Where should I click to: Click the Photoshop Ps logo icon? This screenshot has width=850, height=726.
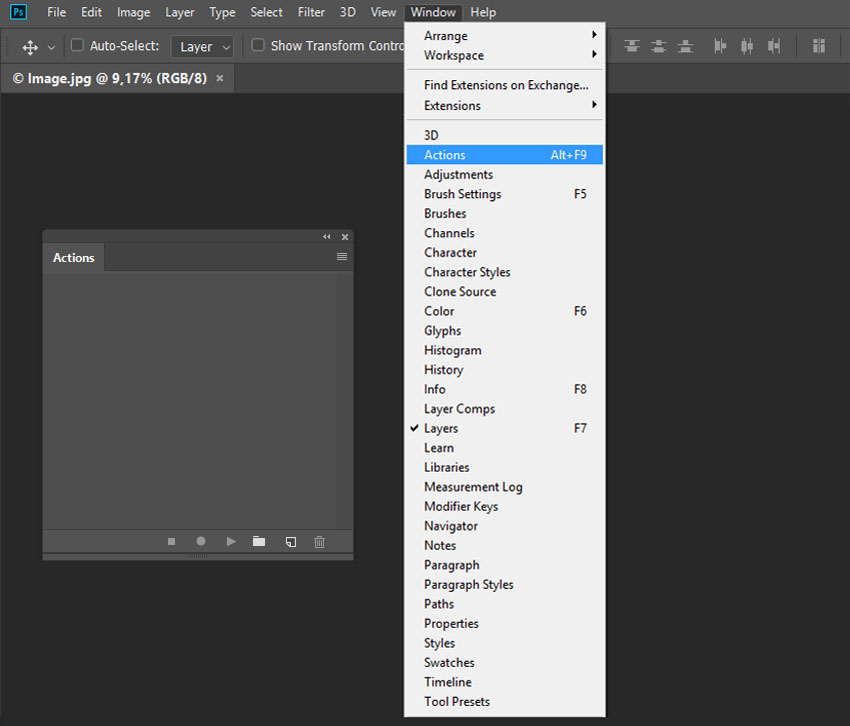click(18, 12)
